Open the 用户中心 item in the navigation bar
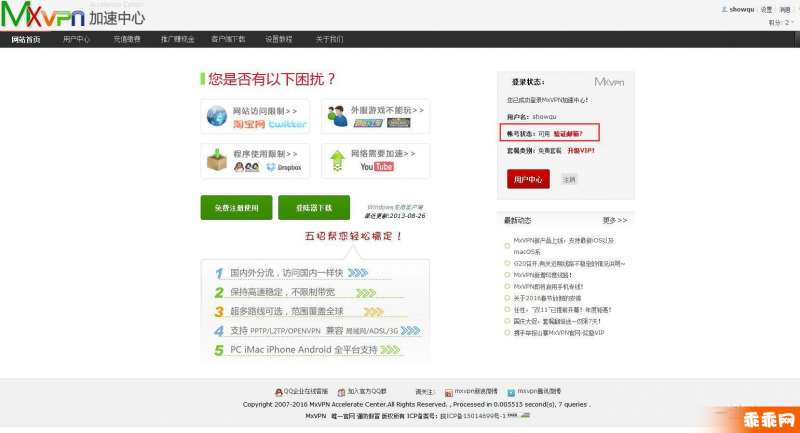 76,39
